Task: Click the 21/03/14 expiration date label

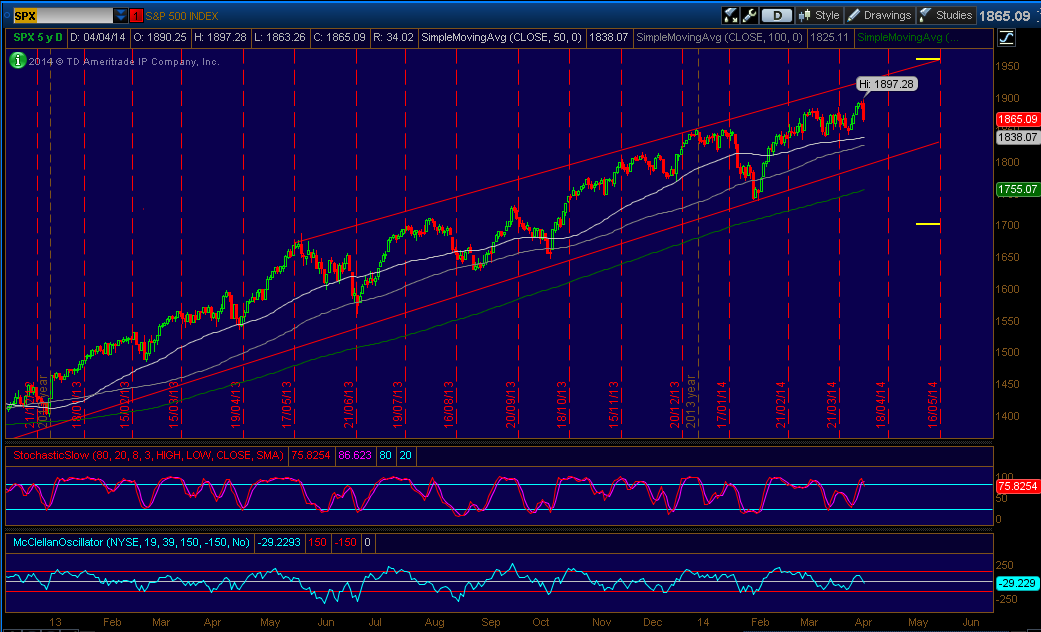Action: (831, 404)
